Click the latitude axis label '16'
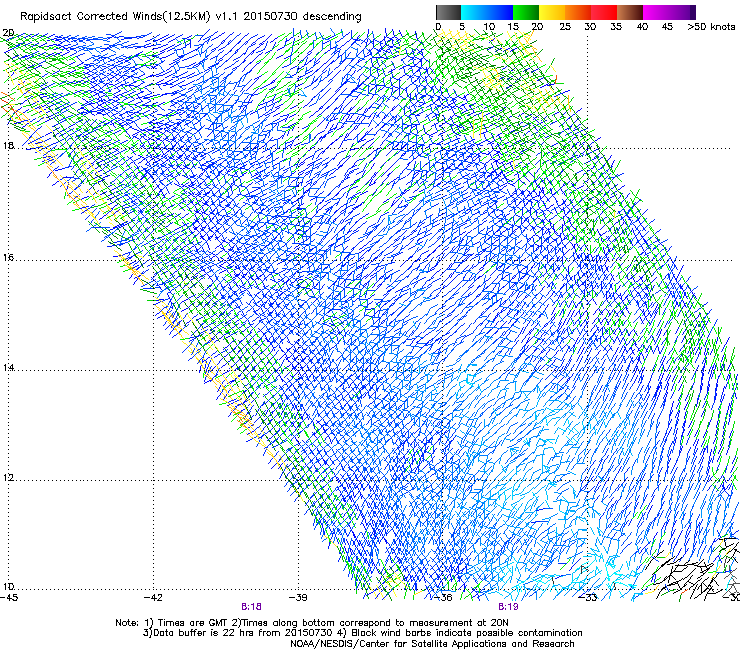The height and width of the screenshot is (650, 740). click(8, 257)
